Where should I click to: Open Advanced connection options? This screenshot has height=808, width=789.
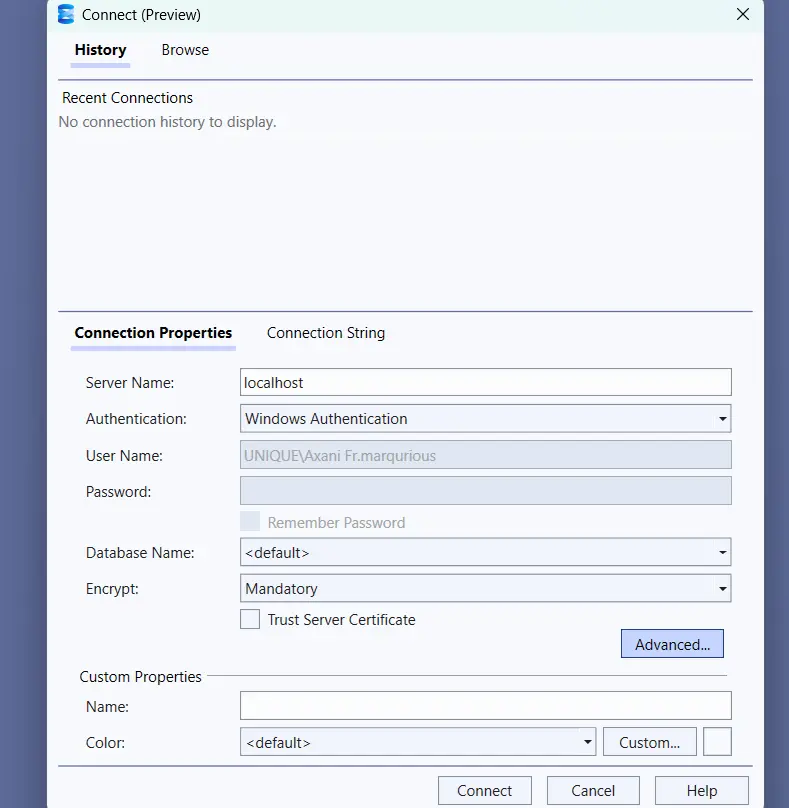(x=672, y=644)
